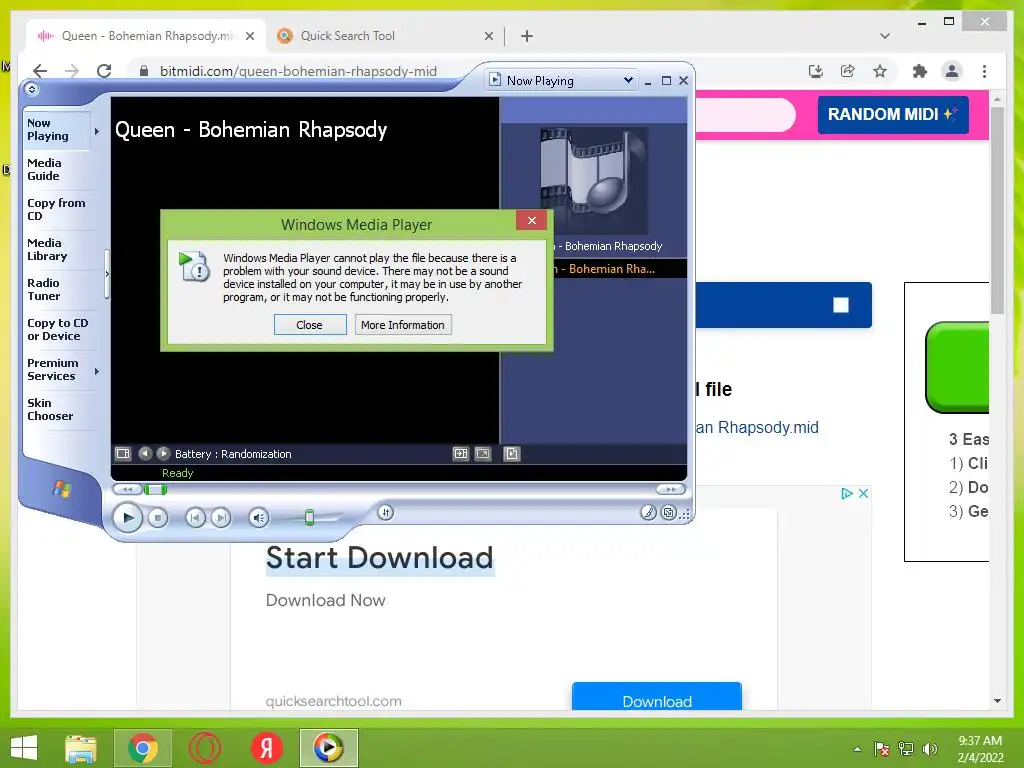Image resolution: width=1024 pixels, height=768 pixels.
Task: Toggle the maximize video pane icon
Action: [x=461, y=453]
